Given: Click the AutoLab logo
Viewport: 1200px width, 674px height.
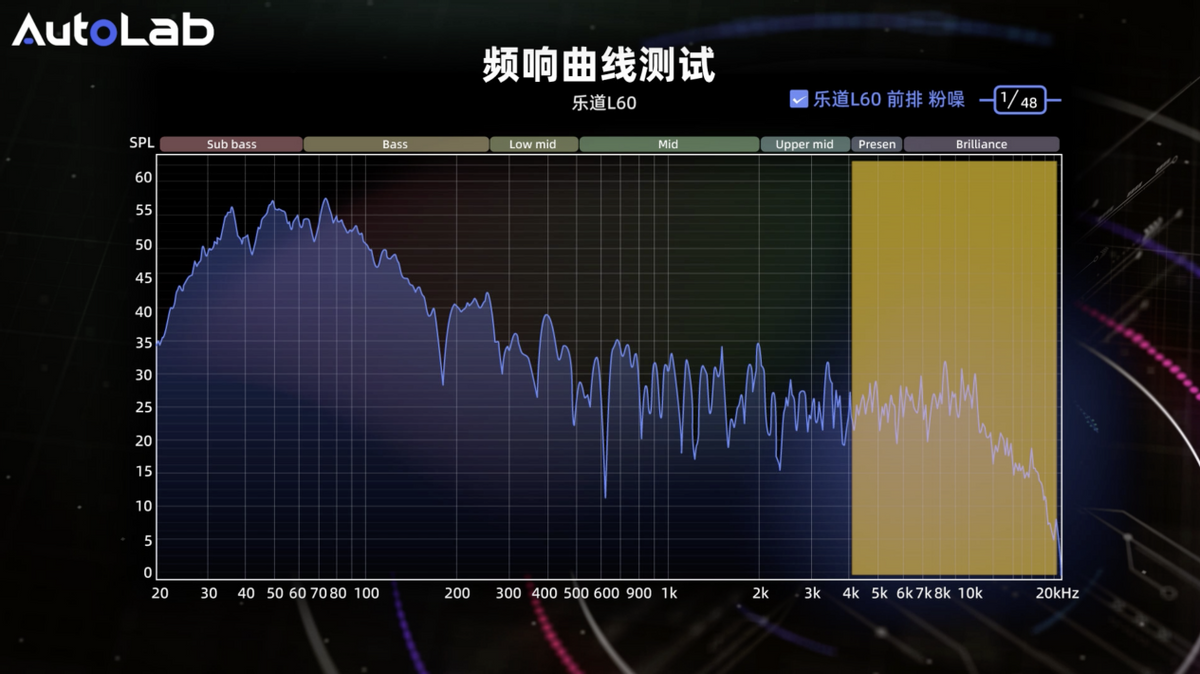Looking at the screenshot, I should 113,30.
